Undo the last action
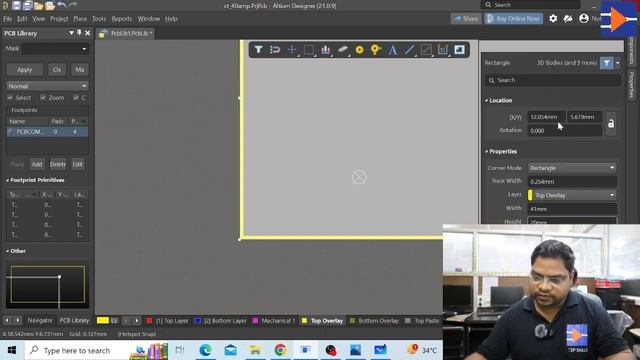Image resolution: width=640 pixels, height=360 pixels. [62, 5]
